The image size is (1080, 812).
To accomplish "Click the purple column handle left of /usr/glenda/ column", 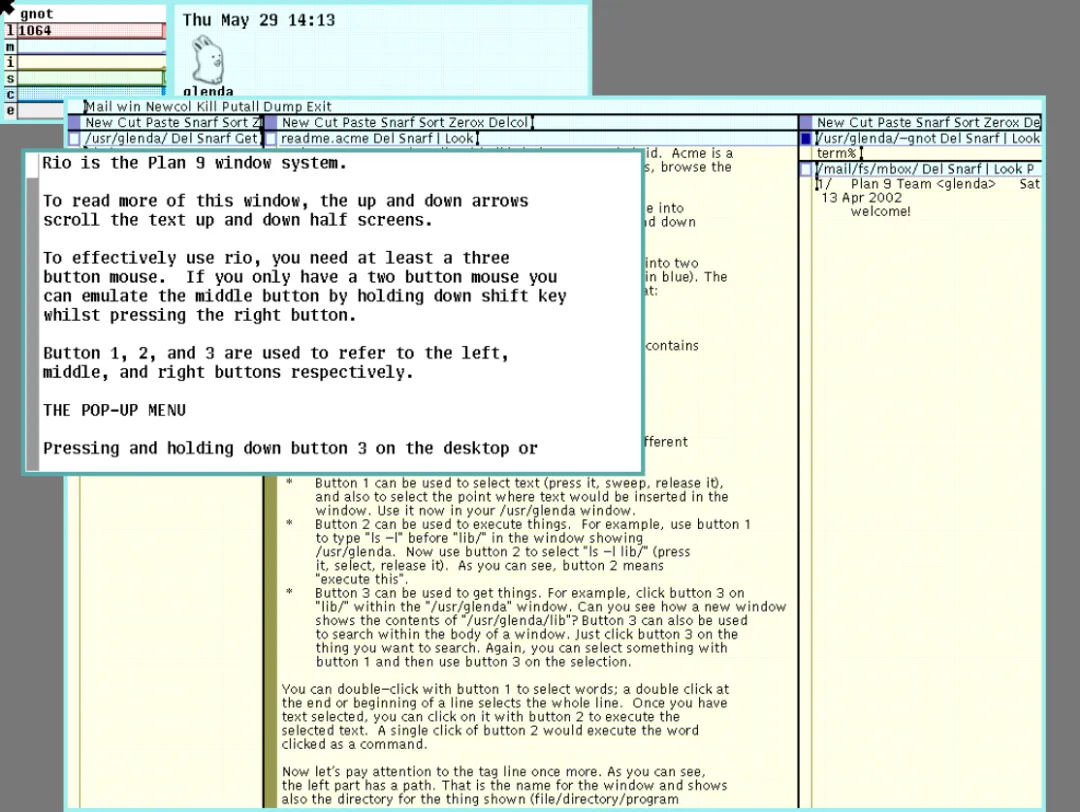I will tap(74, 123).
